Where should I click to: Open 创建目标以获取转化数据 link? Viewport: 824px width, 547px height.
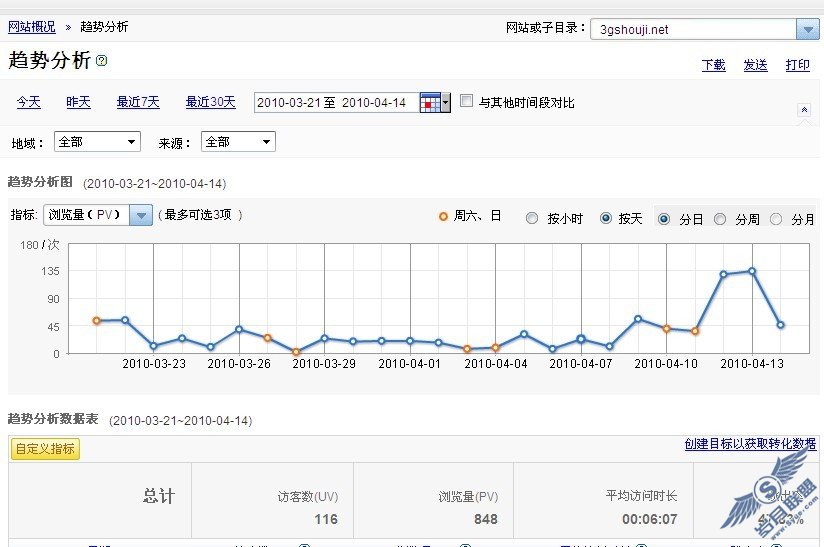[750, 443]
